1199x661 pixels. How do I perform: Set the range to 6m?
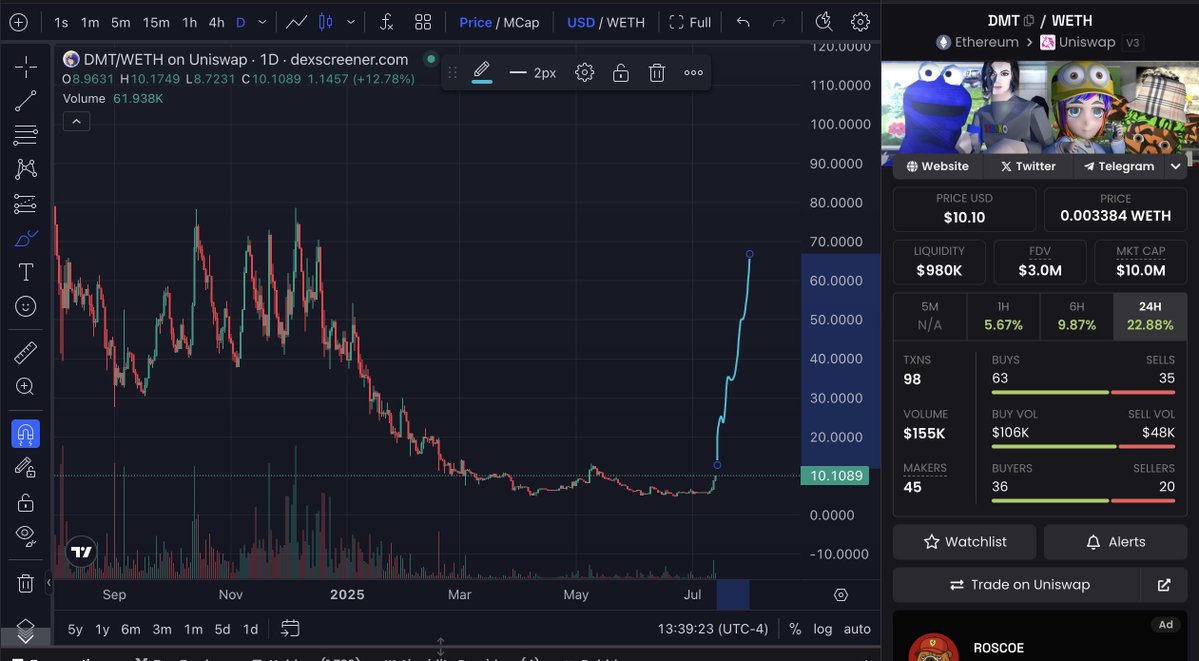(x=131, y=629)
